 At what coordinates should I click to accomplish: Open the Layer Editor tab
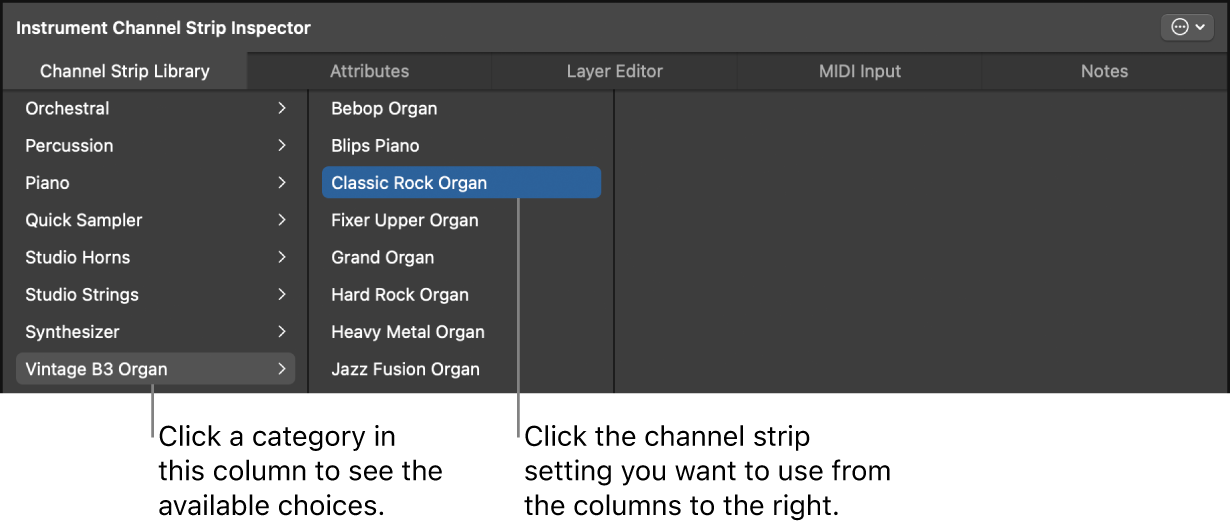click(x=615, y=71)
